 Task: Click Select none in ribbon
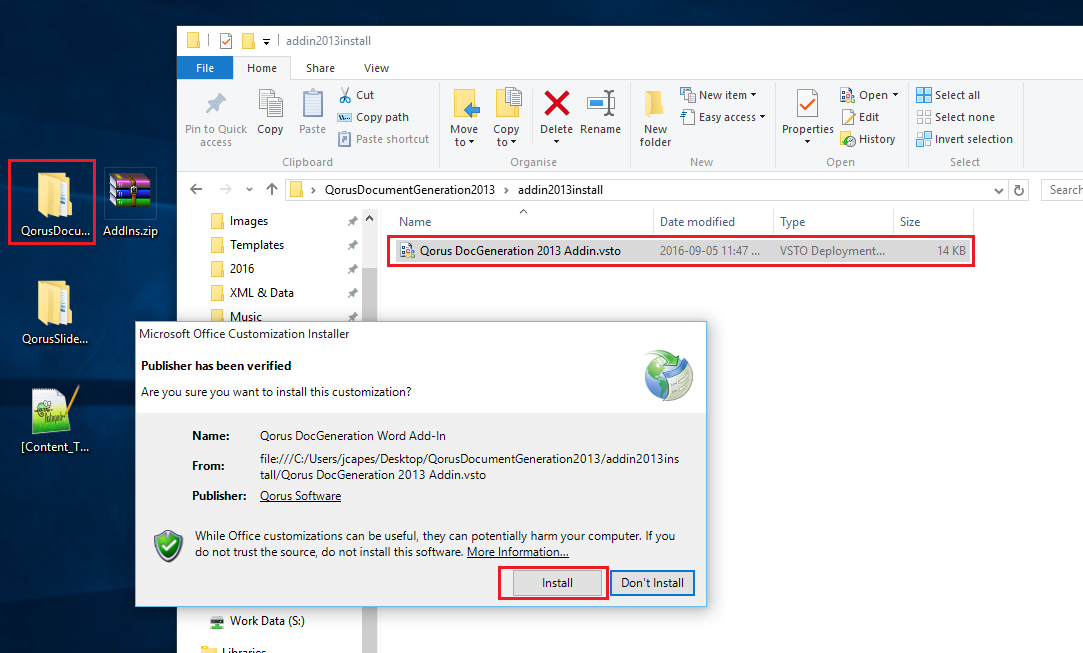coord(955,117)
